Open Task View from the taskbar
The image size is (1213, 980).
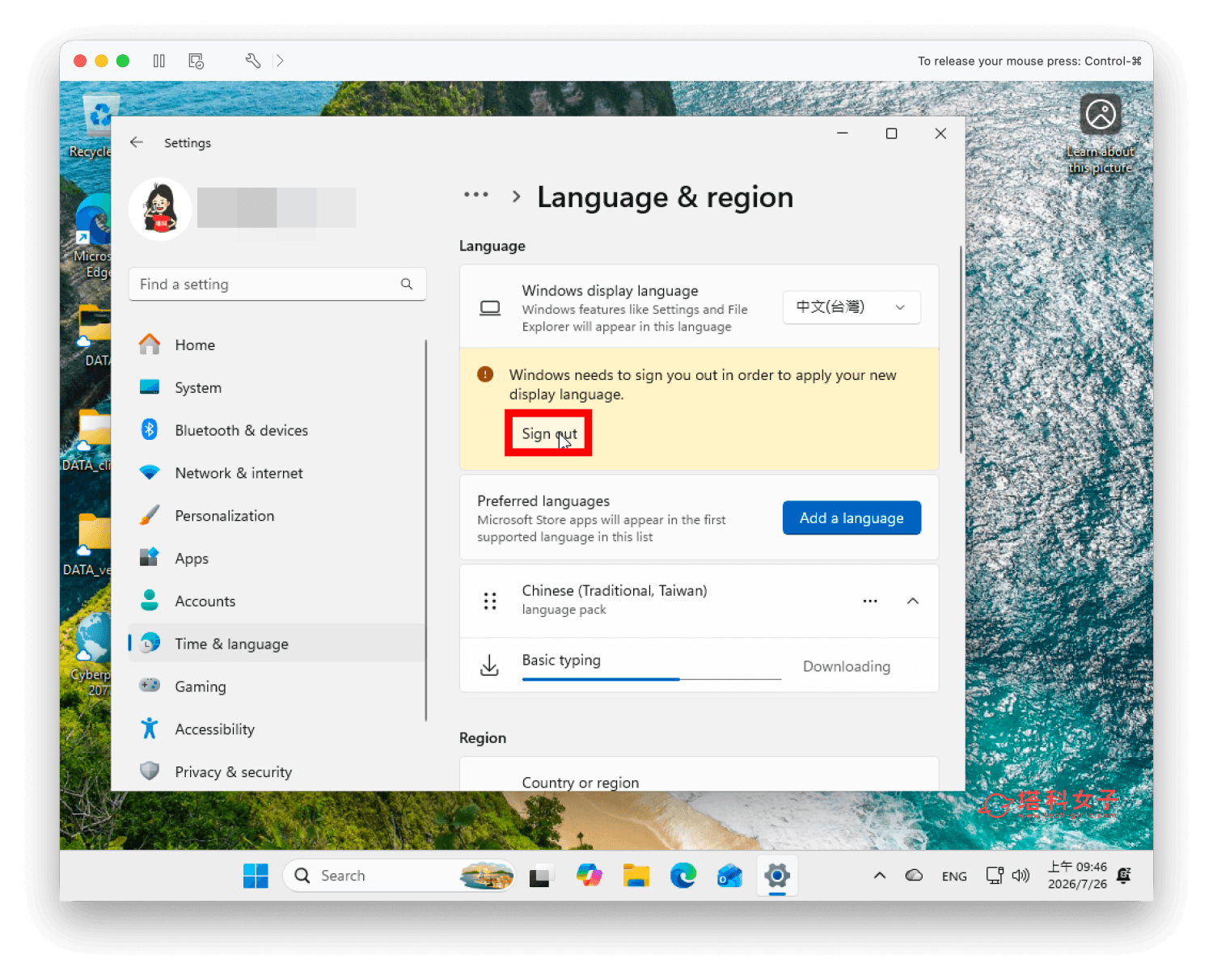pyautogui.click(x=541, y=876)
